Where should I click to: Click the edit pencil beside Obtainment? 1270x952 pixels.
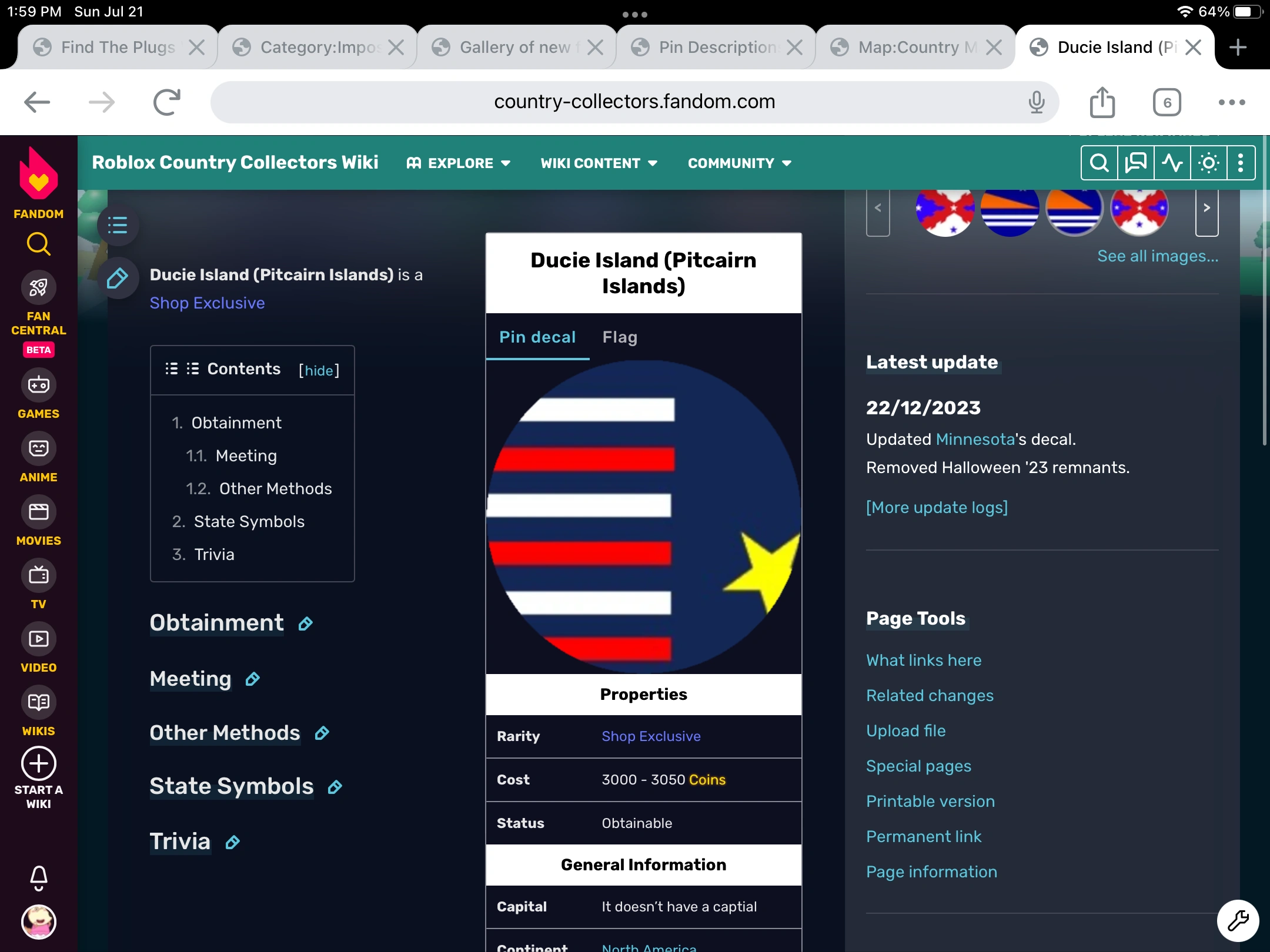point(305,624)
